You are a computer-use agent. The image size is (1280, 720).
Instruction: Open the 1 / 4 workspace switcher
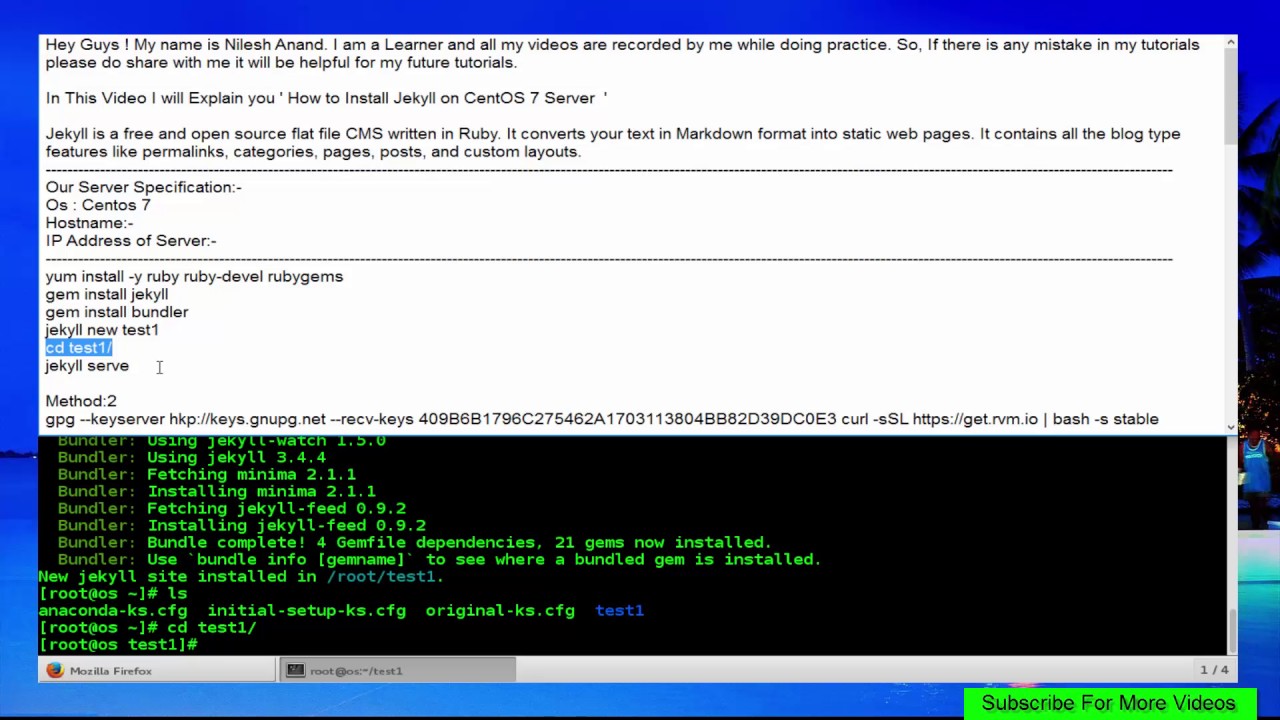(x=1213, y=670)
